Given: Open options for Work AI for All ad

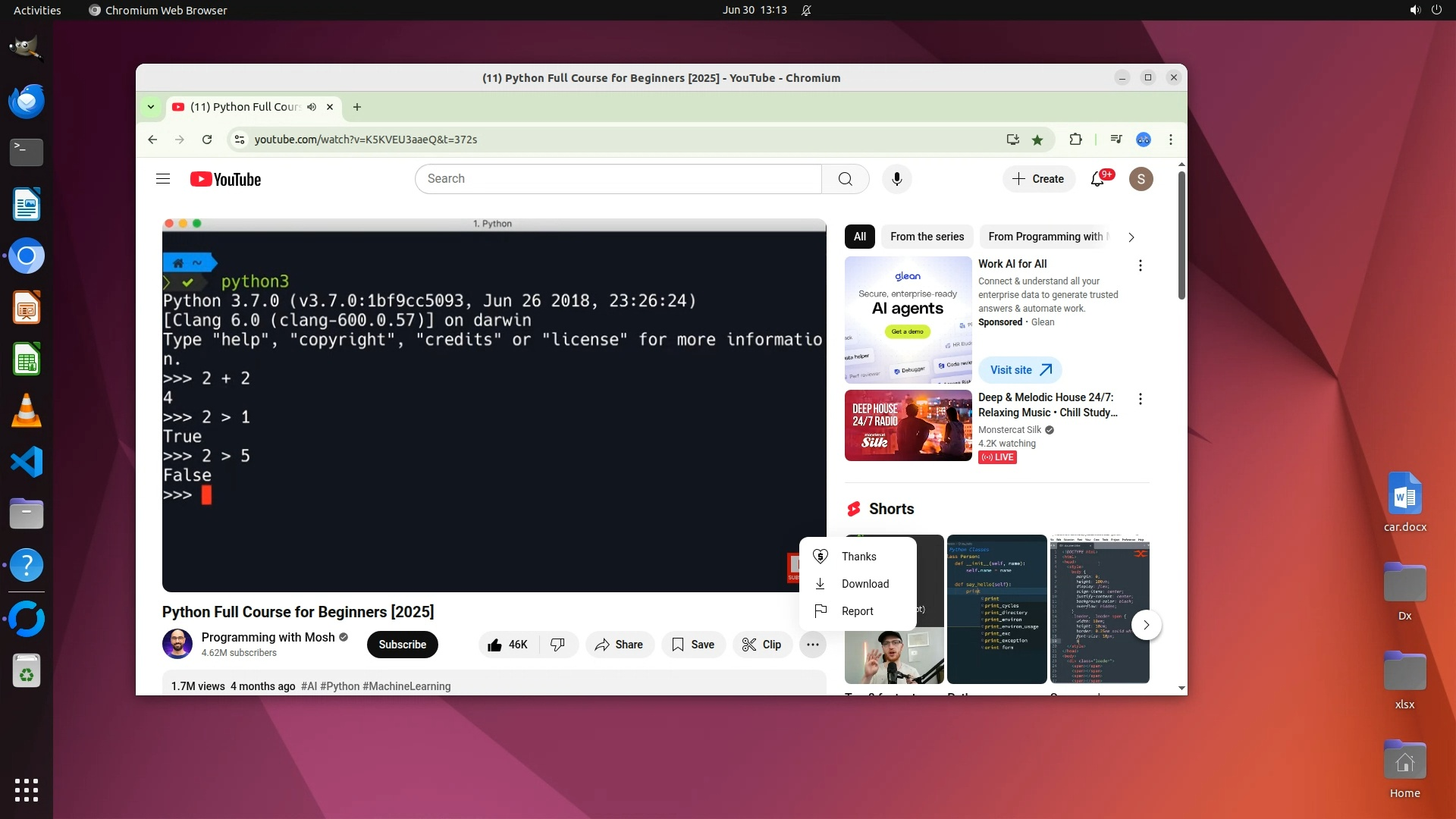Looking at the screenshot, I should click(1140, 265).
